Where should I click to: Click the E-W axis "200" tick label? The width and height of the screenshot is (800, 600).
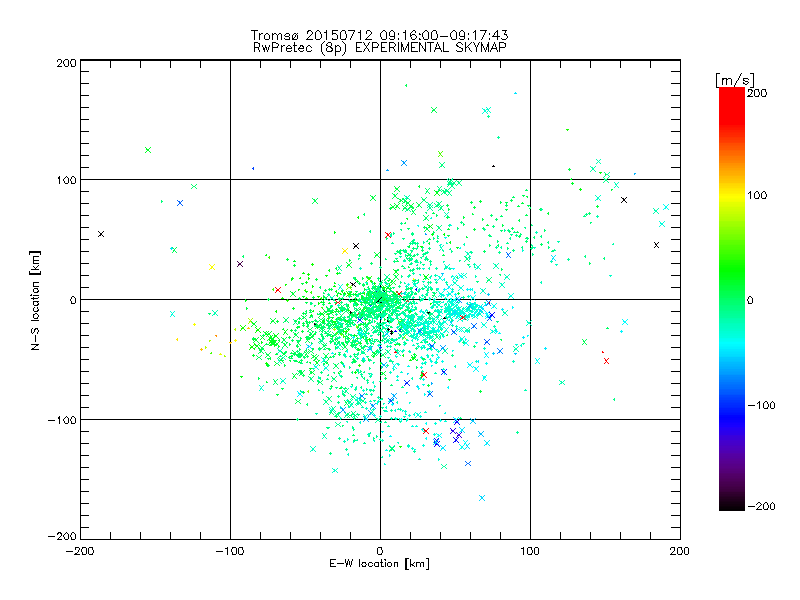(680, 551)
